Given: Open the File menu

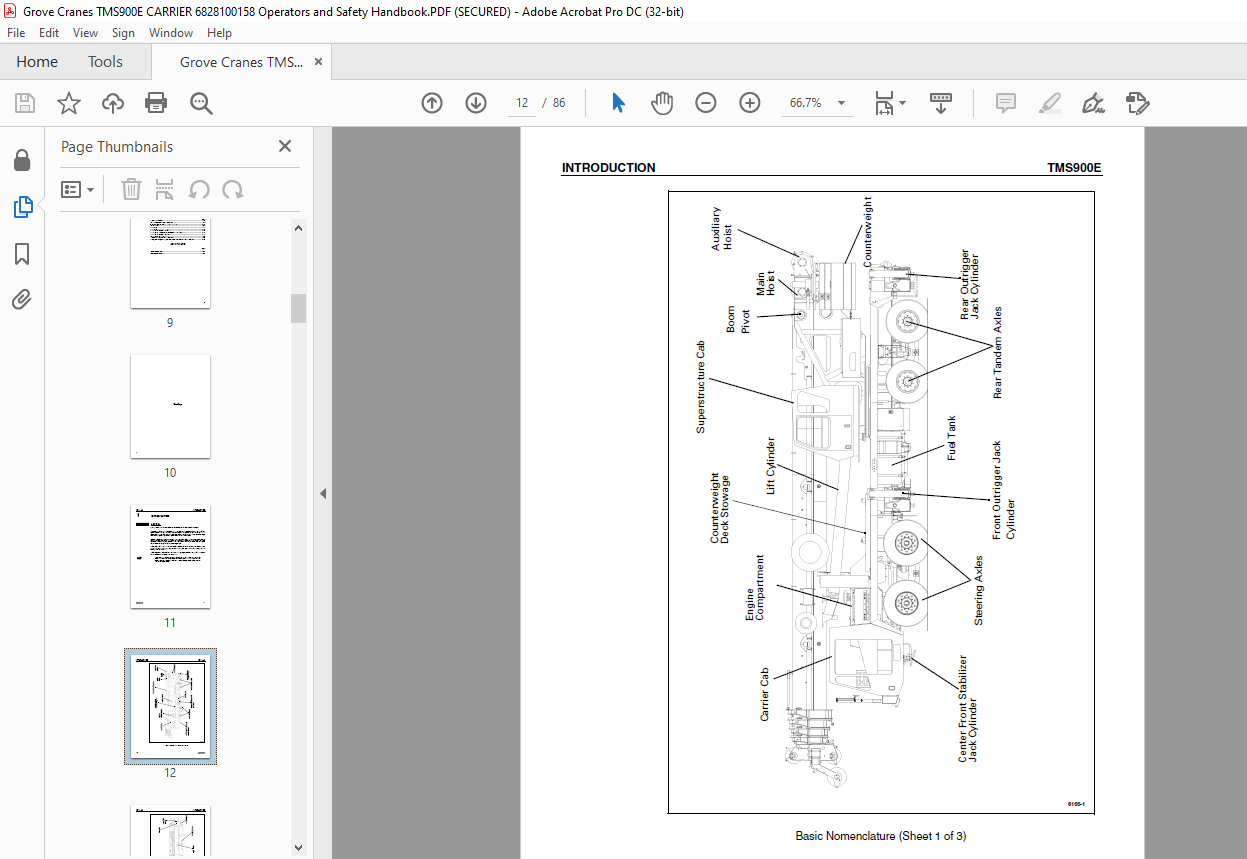Looking at the screenshot, I should pos(16,33).
